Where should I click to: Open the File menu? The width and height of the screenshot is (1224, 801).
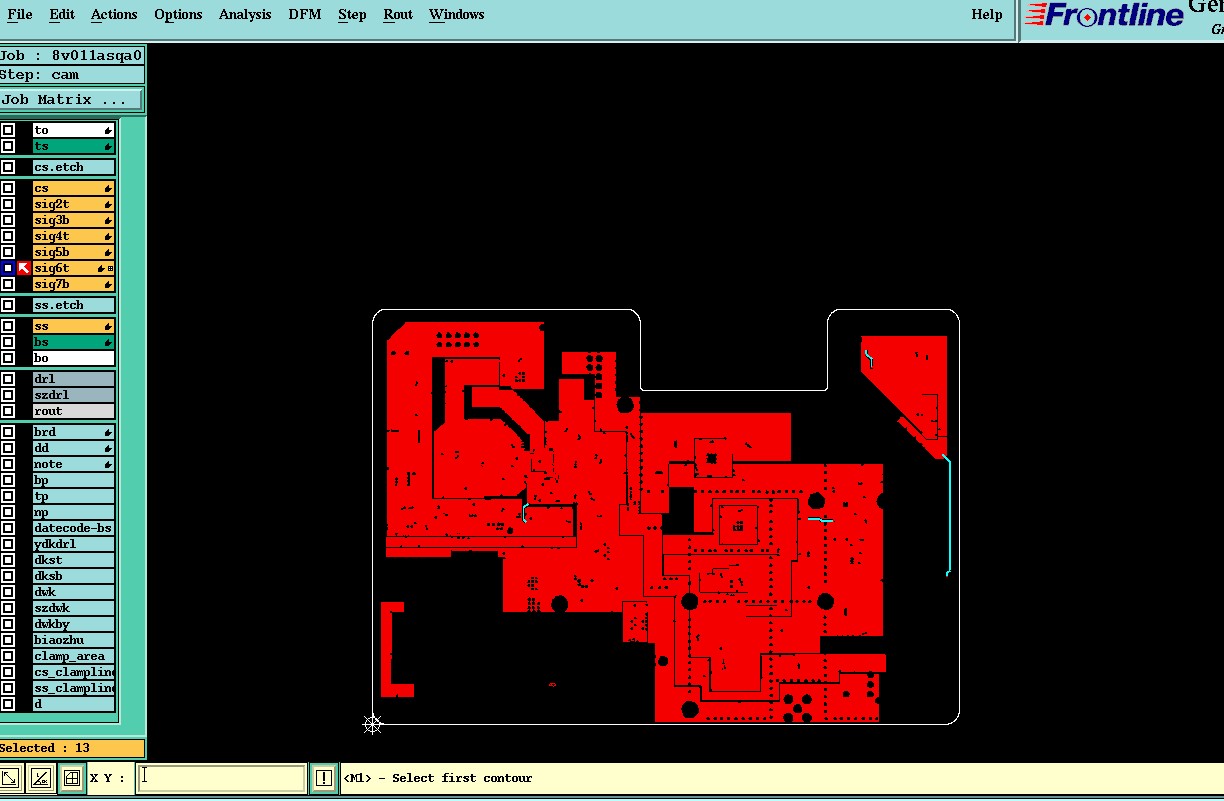point(20,14)
